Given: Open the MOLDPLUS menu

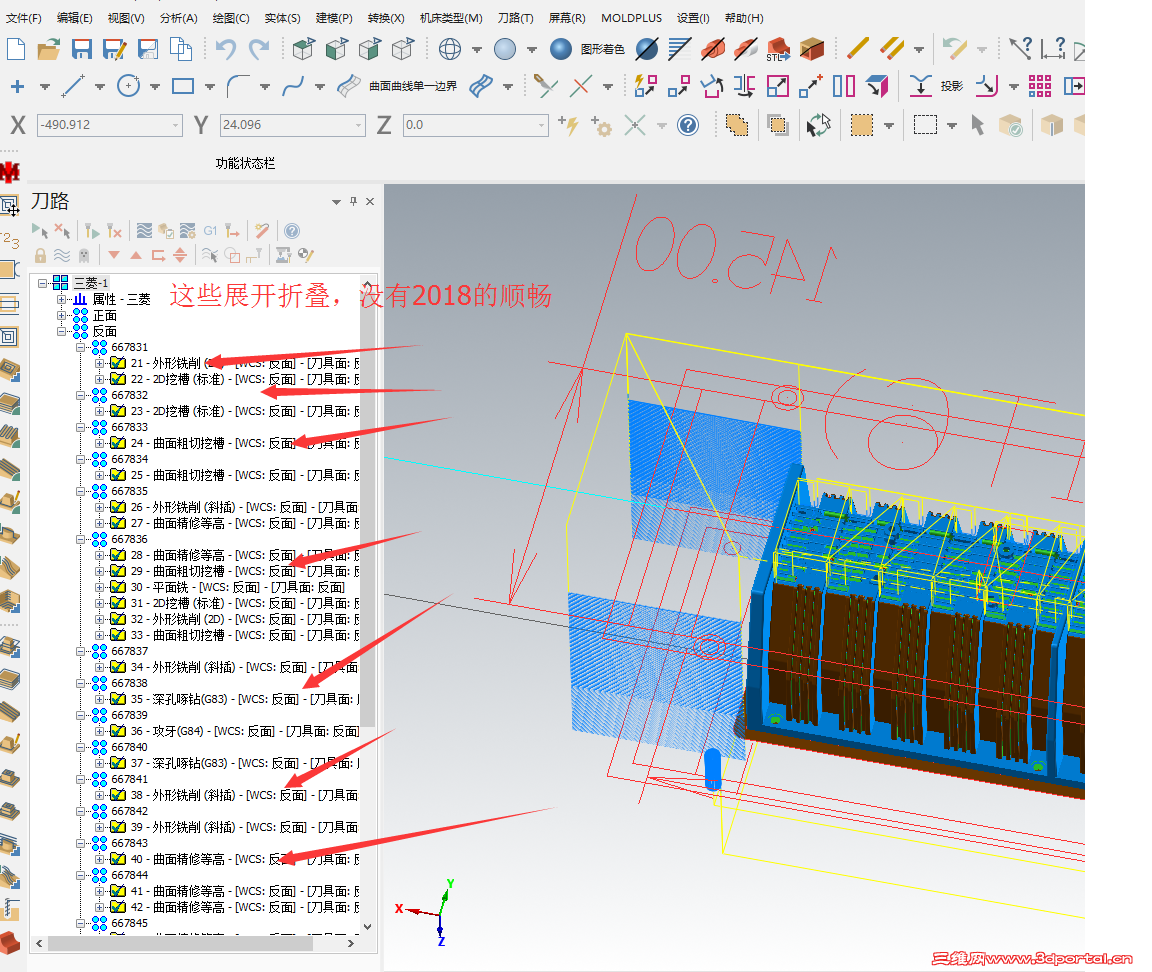Looking at the screenshot, I should click(x=631, y=18).
